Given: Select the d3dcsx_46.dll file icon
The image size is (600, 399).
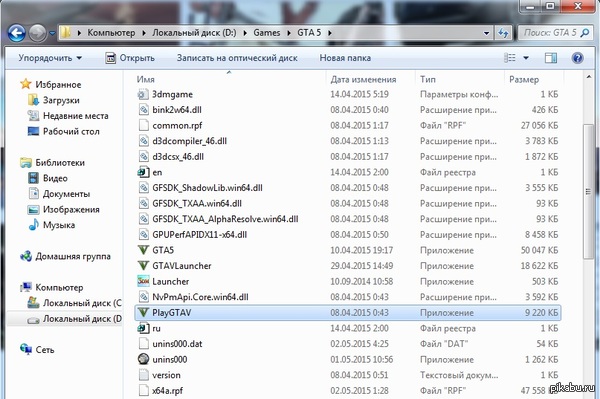Looking at the screenshot, I should point(143,157).
